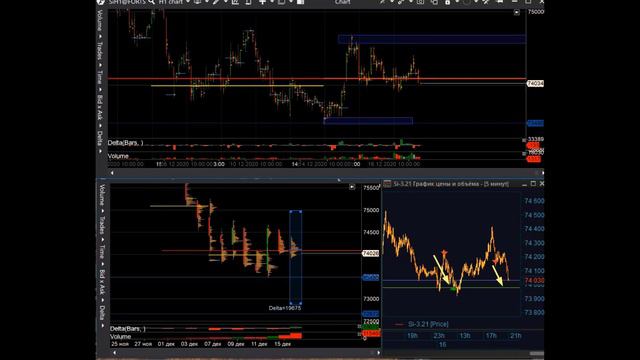
Task: Select the upper blue zone rectangle on the top chart
Action: pos(432,39)
